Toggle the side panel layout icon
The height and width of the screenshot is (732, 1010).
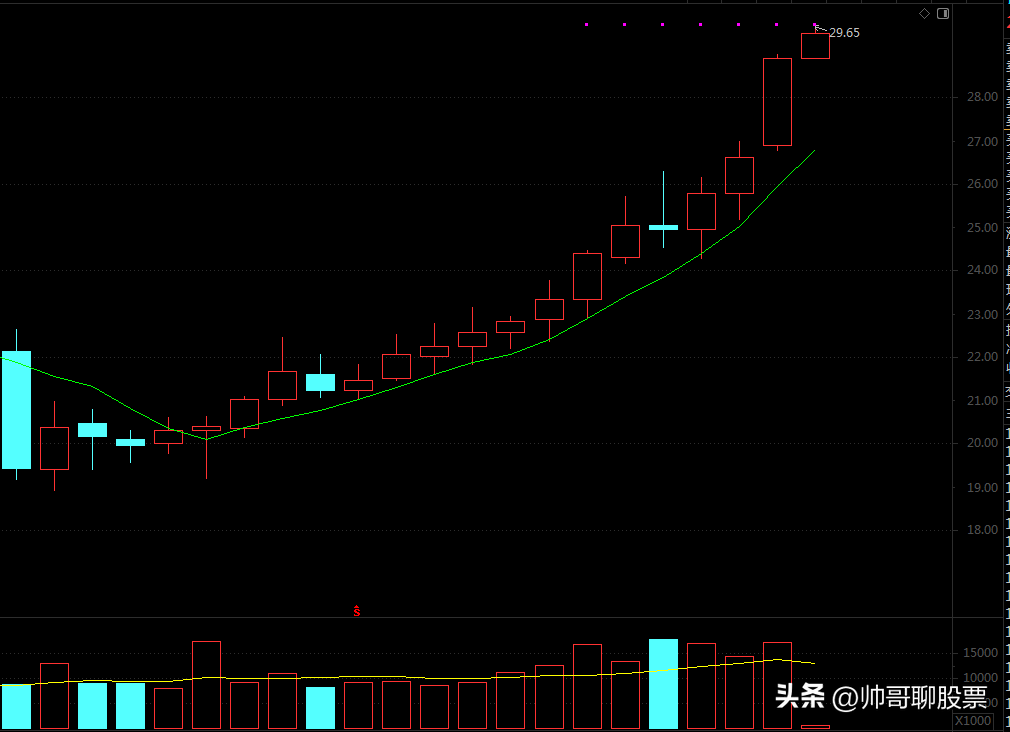942,13
